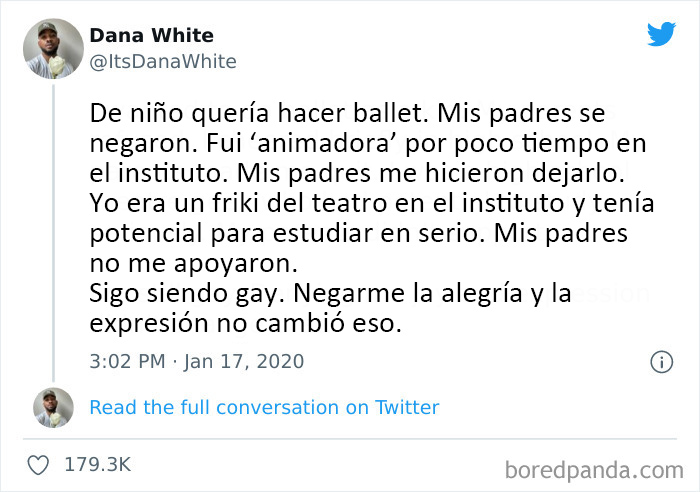Like the tweet with the heart icon

pyautogui.click(x=39, y=465)
